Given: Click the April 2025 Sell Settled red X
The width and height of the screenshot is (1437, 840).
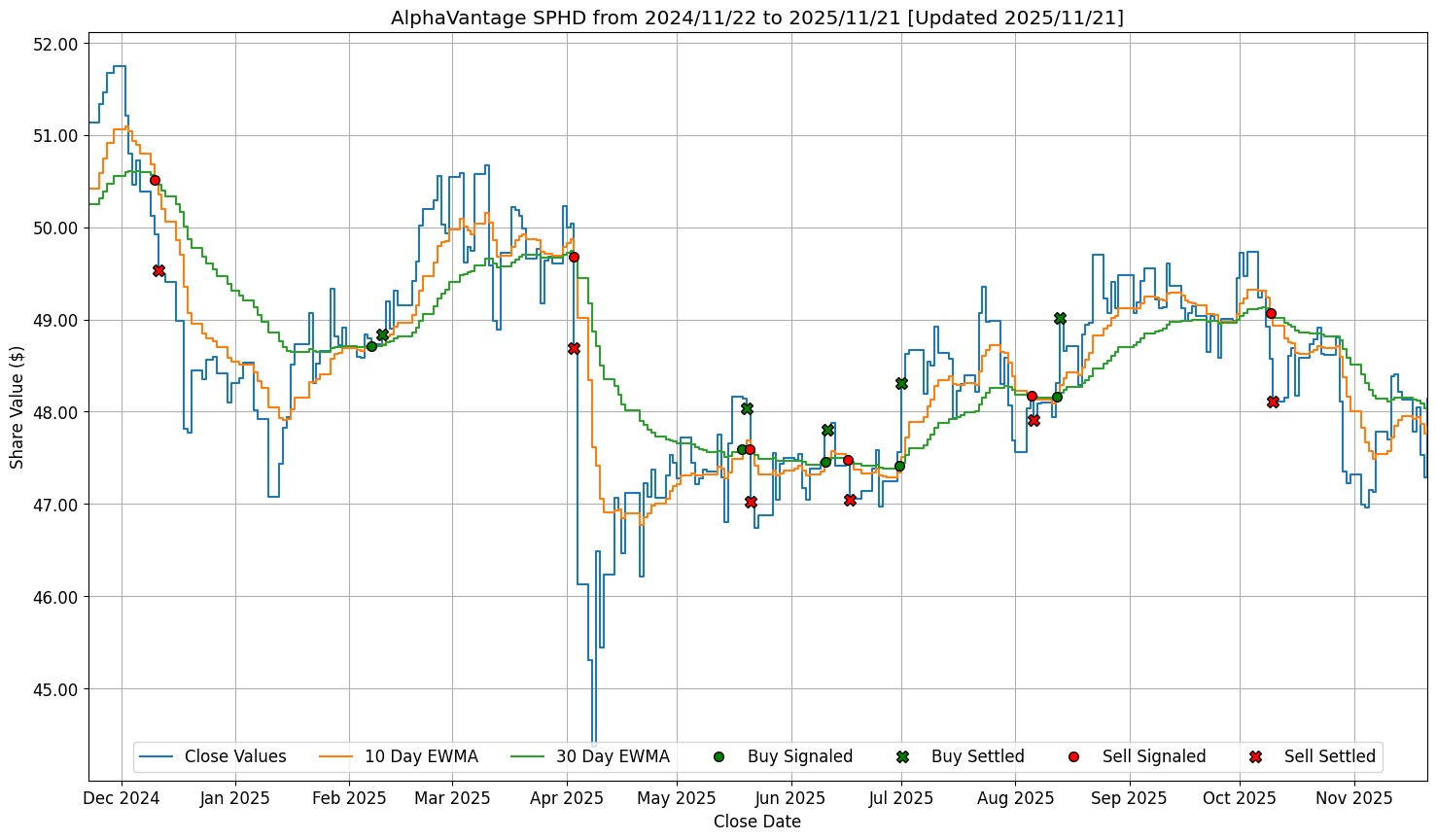Looking at the screenshot, I should click(x=574, y=348).
